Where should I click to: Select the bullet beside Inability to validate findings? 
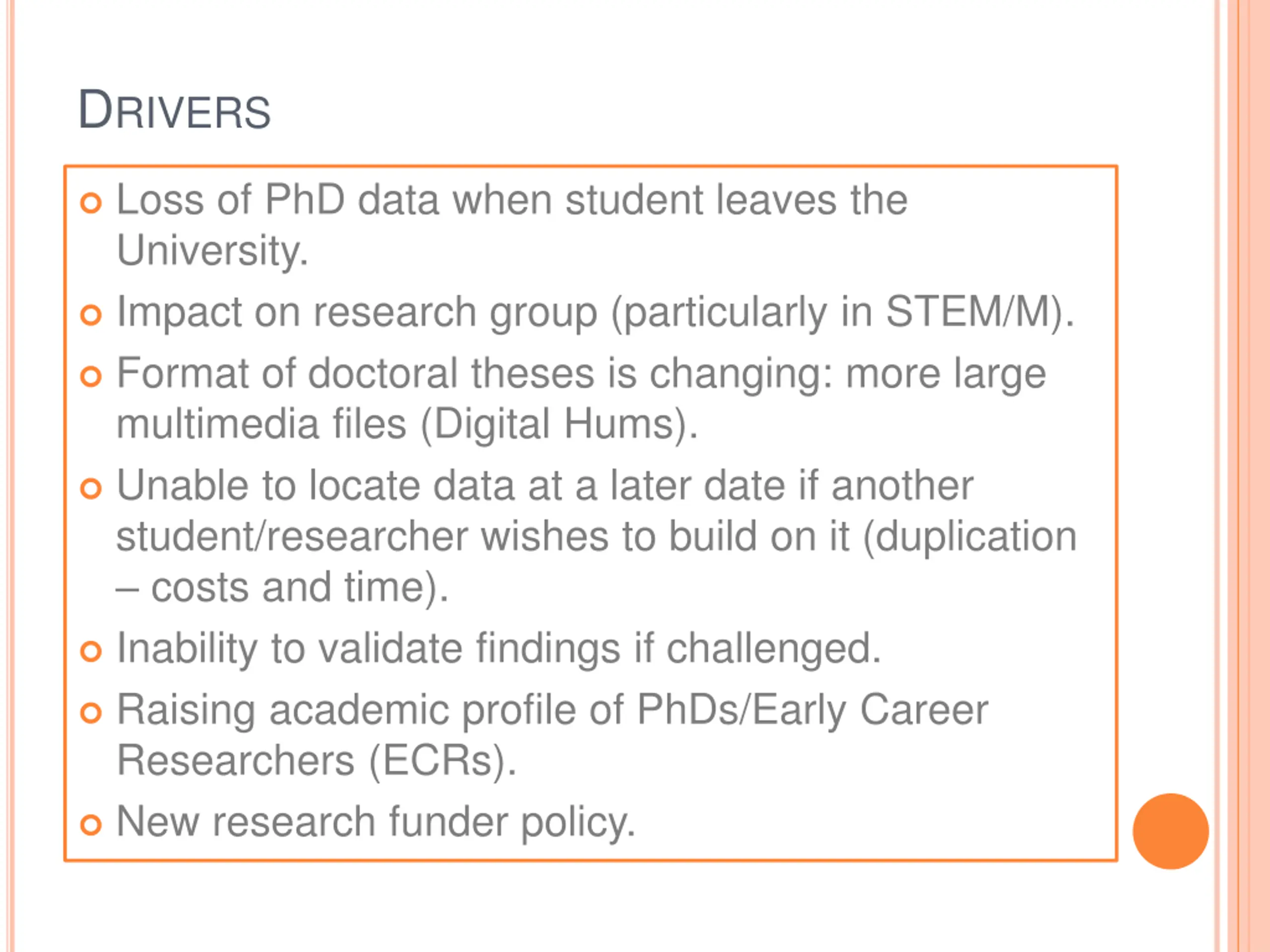click(91, 652)
